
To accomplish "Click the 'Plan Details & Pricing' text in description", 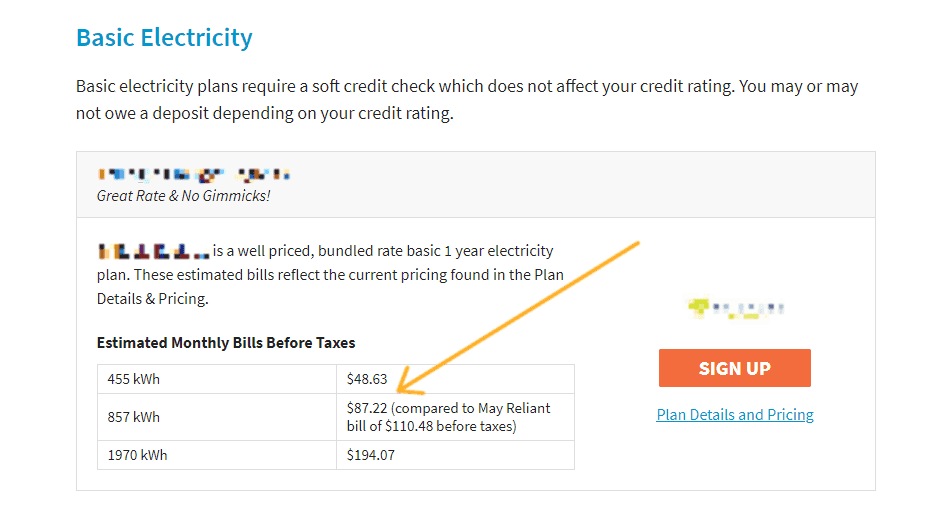I will tap(152, 299).
